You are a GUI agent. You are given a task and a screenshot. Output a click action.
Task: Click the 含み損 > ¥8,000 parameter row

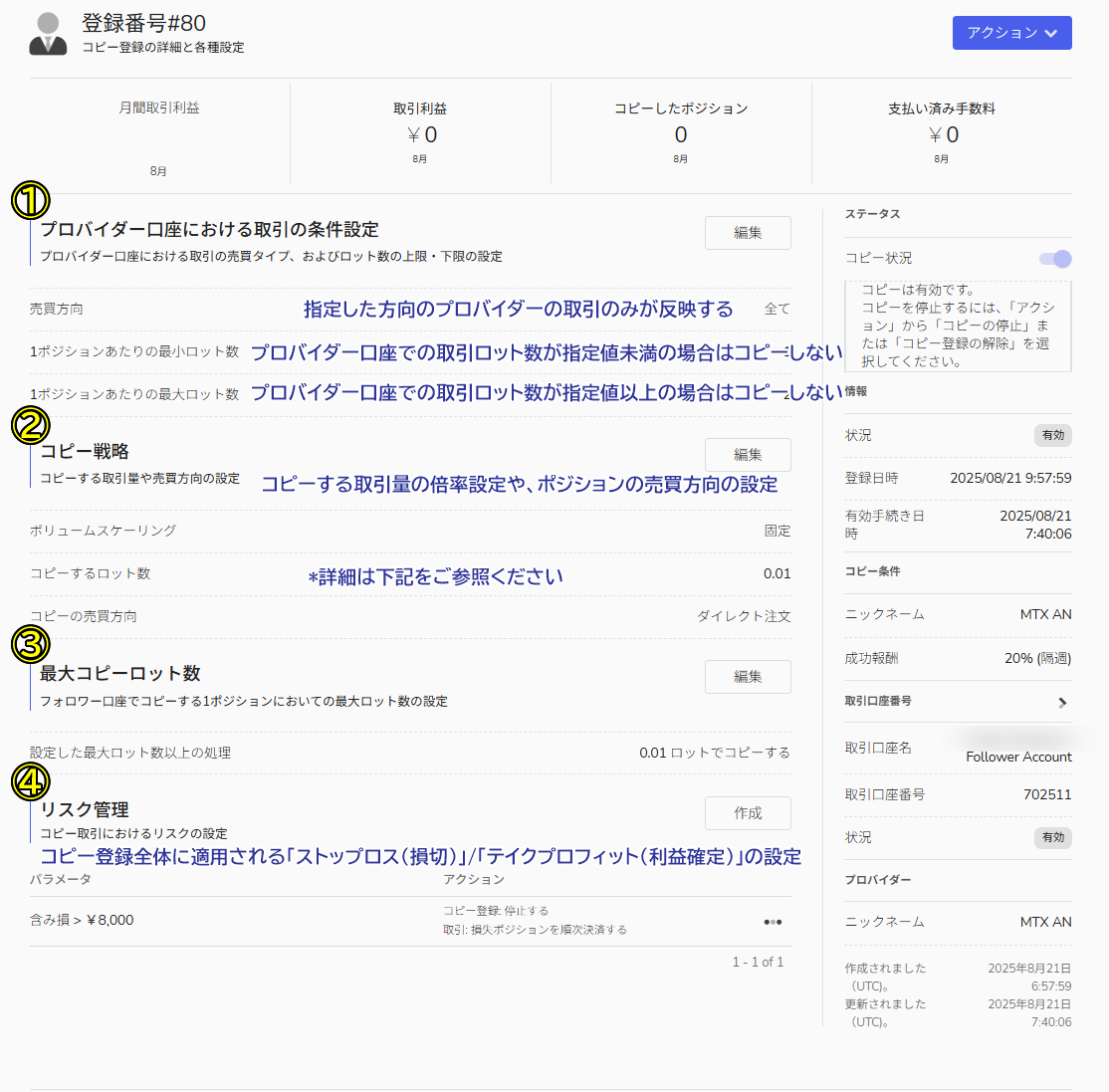83,921
